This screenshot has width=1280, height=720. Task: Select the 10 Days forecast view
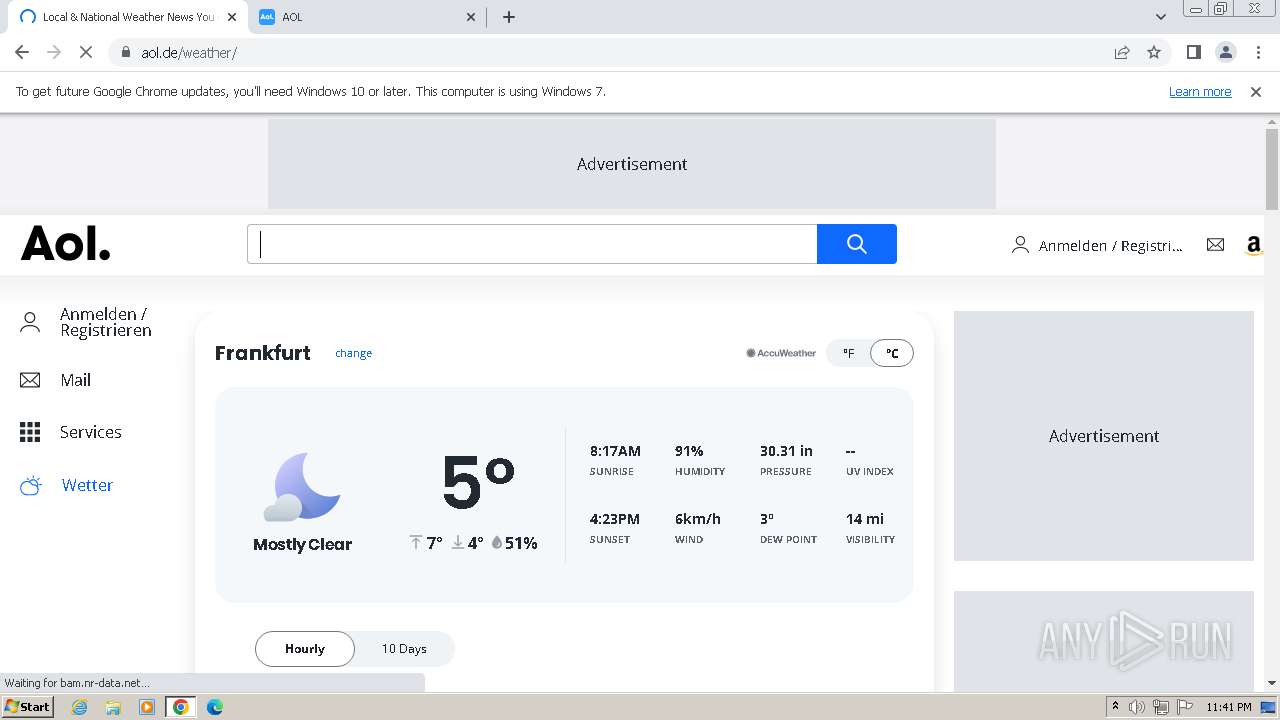[x=404, y=649]
